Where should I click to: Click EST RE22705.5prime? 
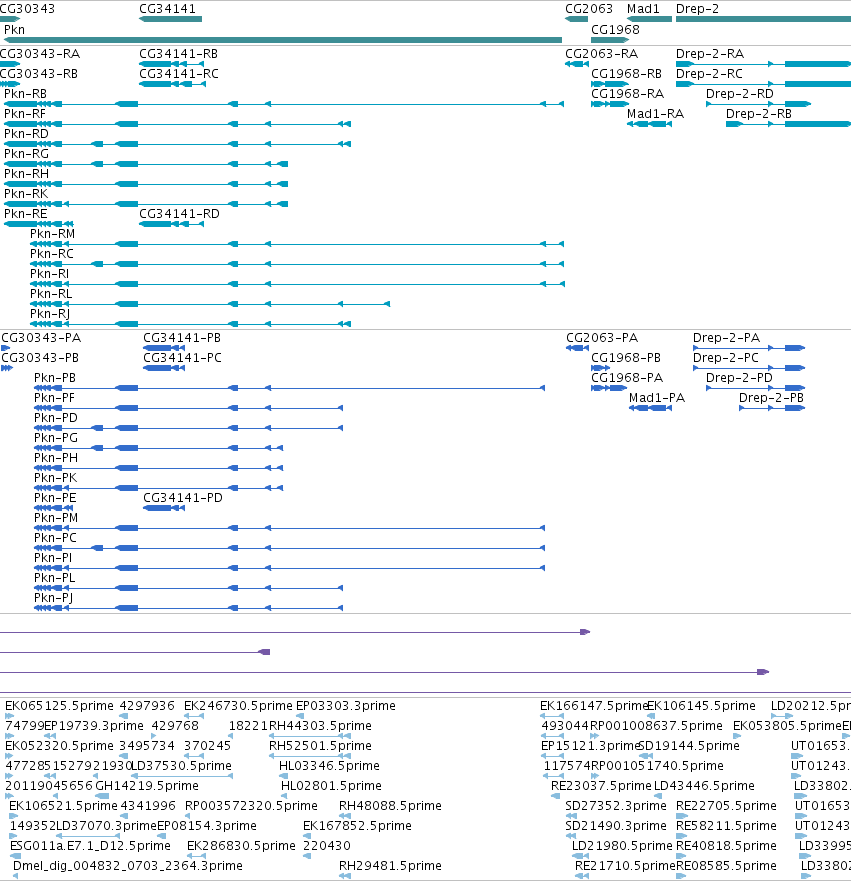pos(726,805)
